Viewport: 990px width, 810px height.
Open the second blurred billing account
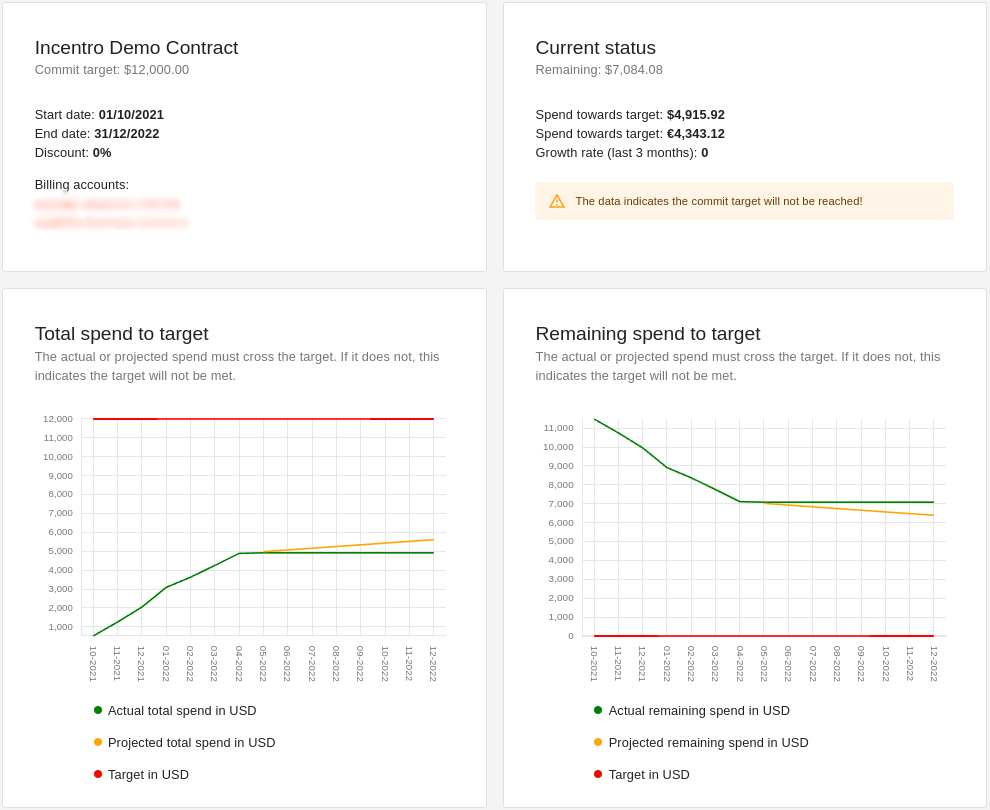click(111, 223)
